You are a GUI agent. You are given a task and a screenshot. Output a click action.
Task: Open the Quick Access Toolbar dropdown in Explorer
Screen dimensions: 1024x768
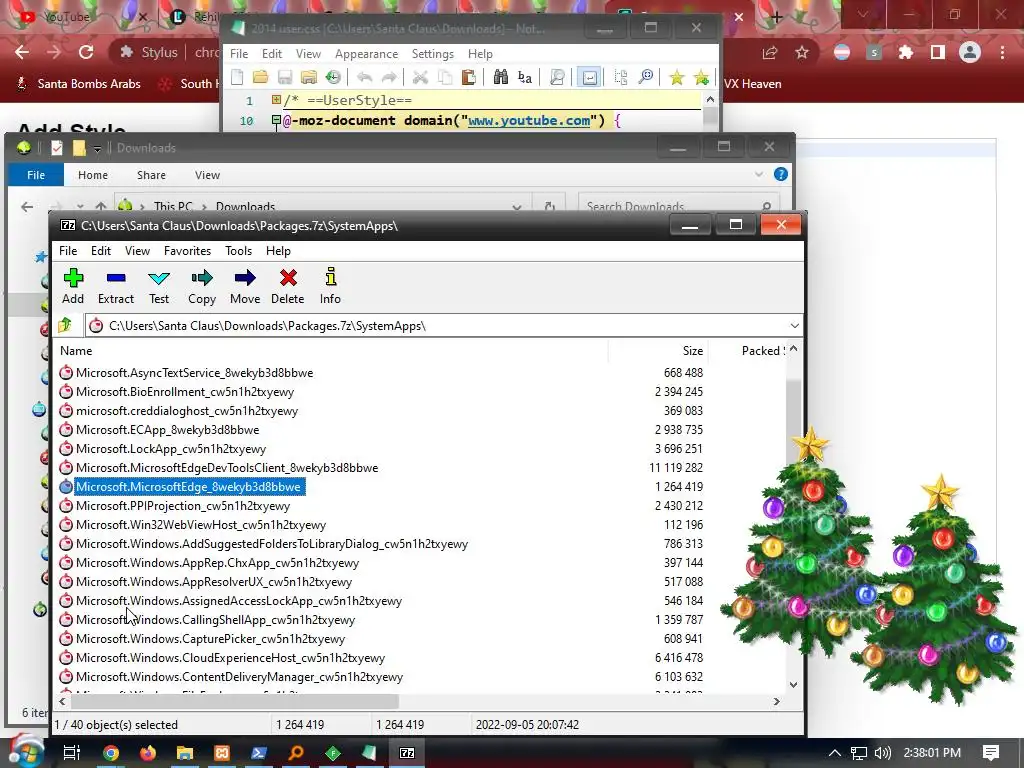[97, 149]
